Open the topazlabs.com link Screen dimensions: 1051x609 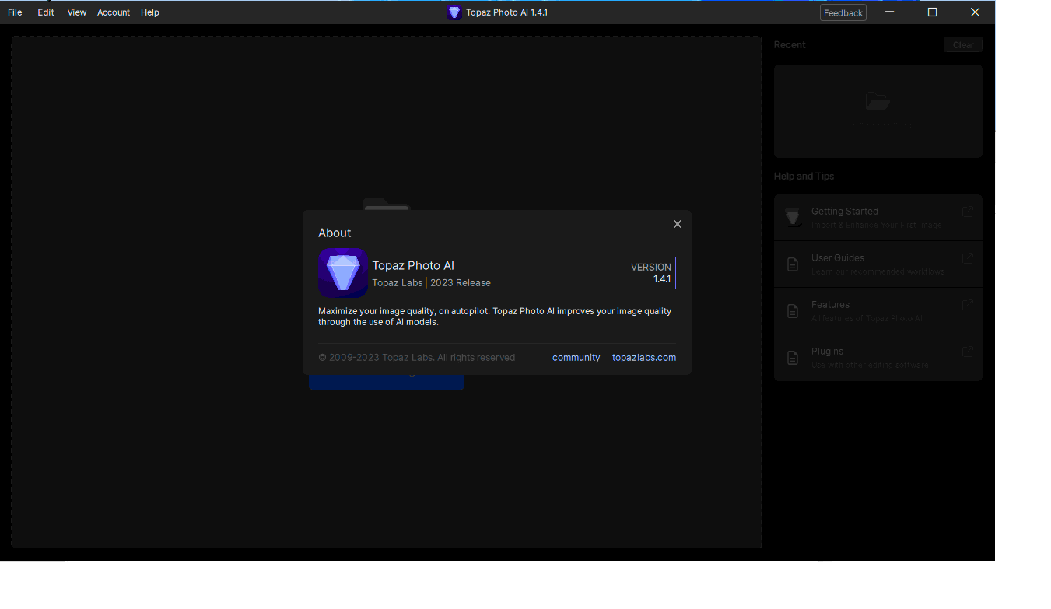click(x=643, y=357)
